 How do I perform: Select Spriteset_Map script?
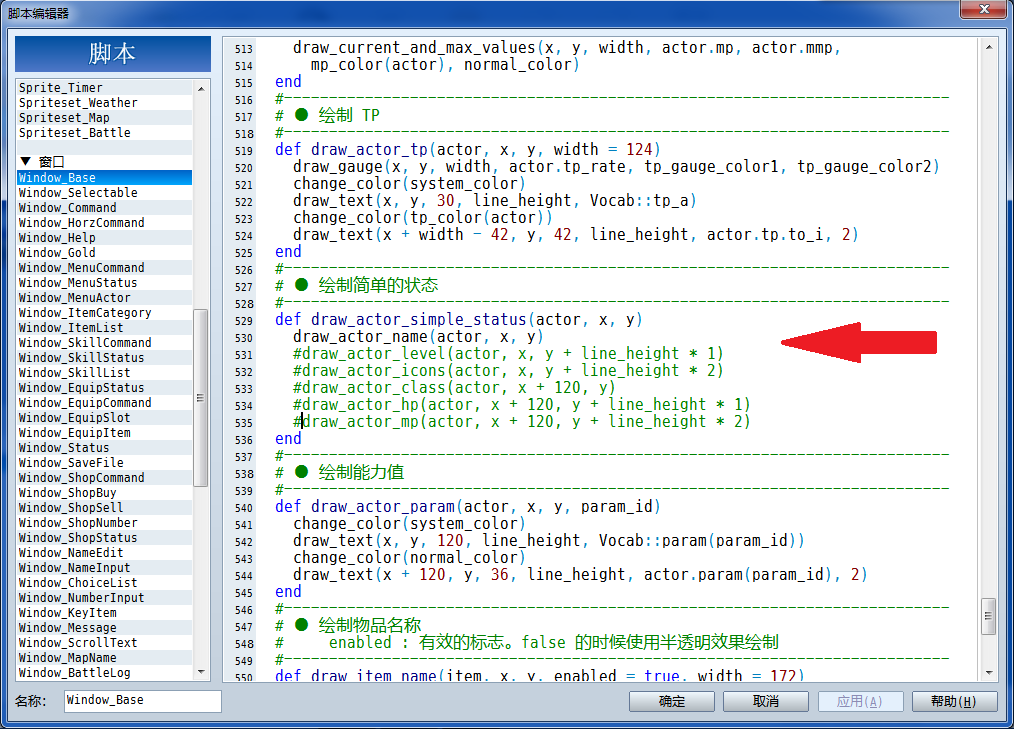(x=104, y=118)
